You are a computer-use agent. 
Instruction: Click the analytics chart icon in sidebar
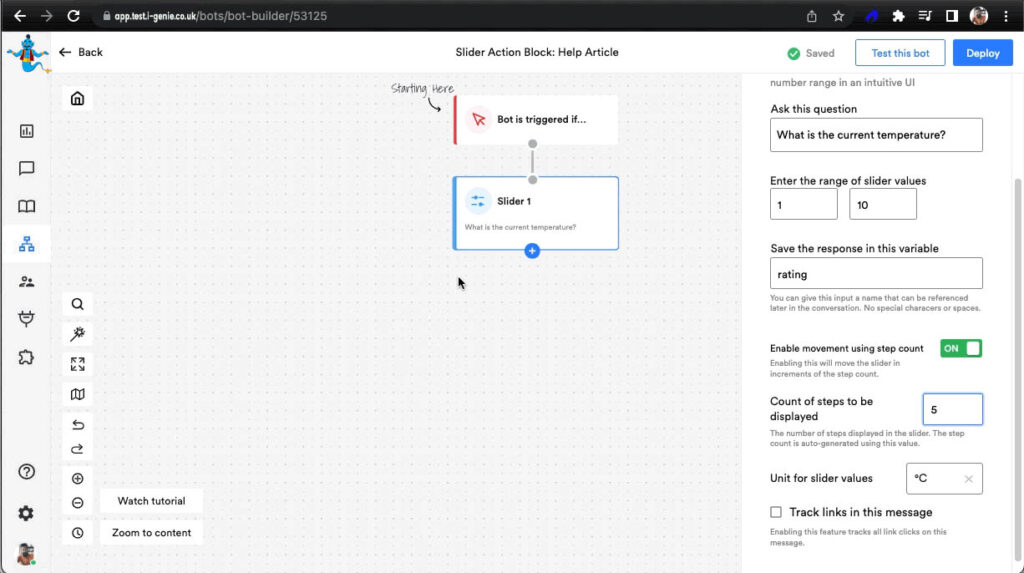[26, 131]
